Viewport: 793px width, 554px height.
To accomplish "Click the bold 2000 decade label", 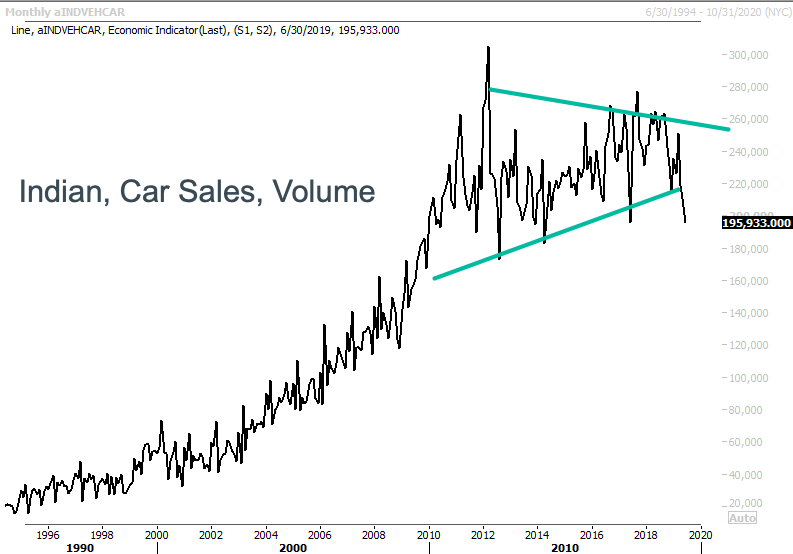I will pyautogui.click(x=293, y=548).
